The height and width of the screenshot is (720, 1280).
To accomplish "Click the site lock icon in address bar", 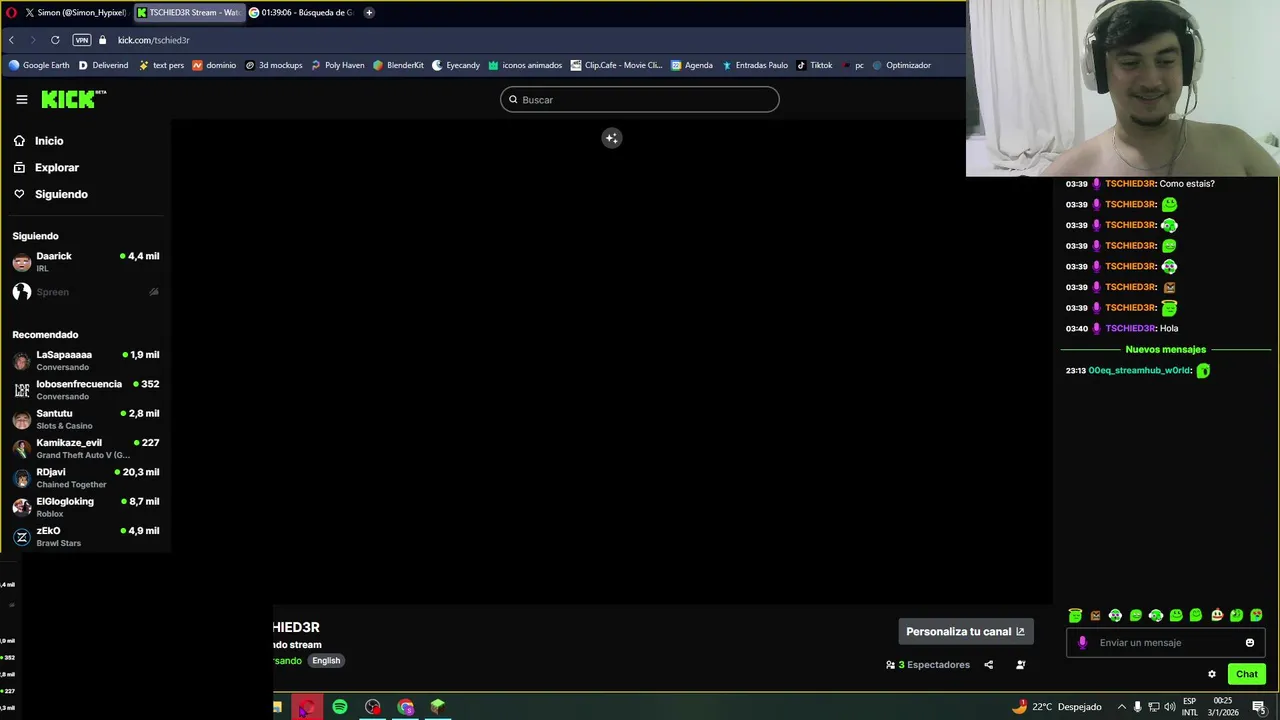I will [x=102, y=40].
